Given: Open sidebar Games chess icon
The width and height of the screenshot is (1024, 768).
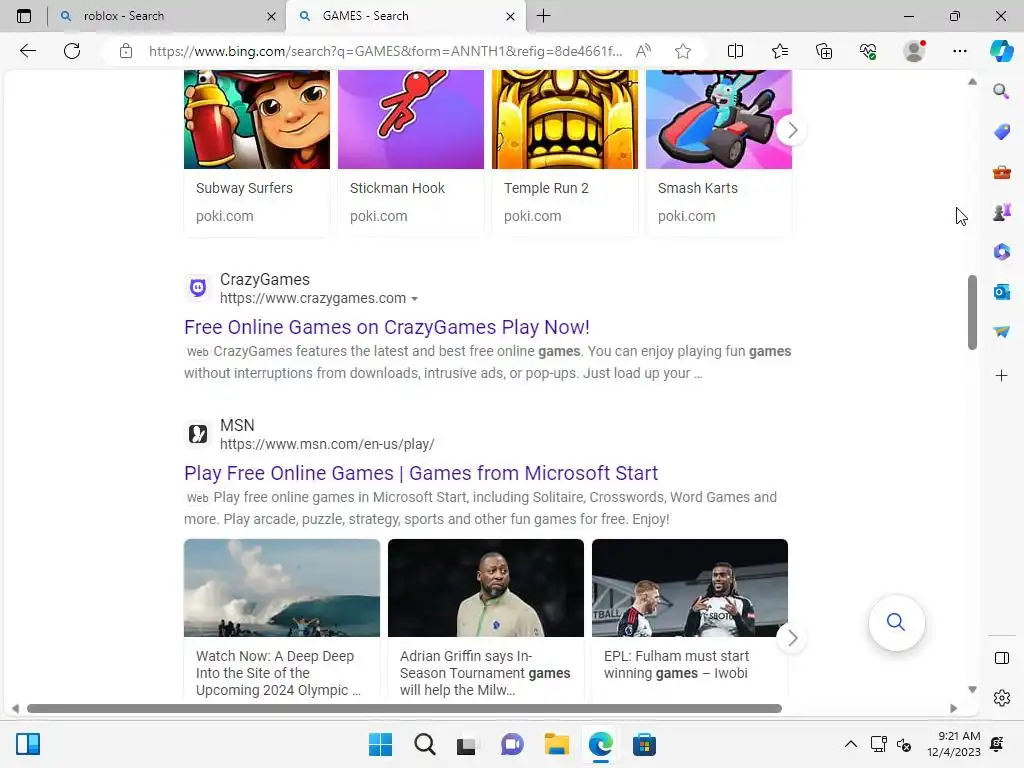Looking at the screenshot, I should click(1001, 212).
